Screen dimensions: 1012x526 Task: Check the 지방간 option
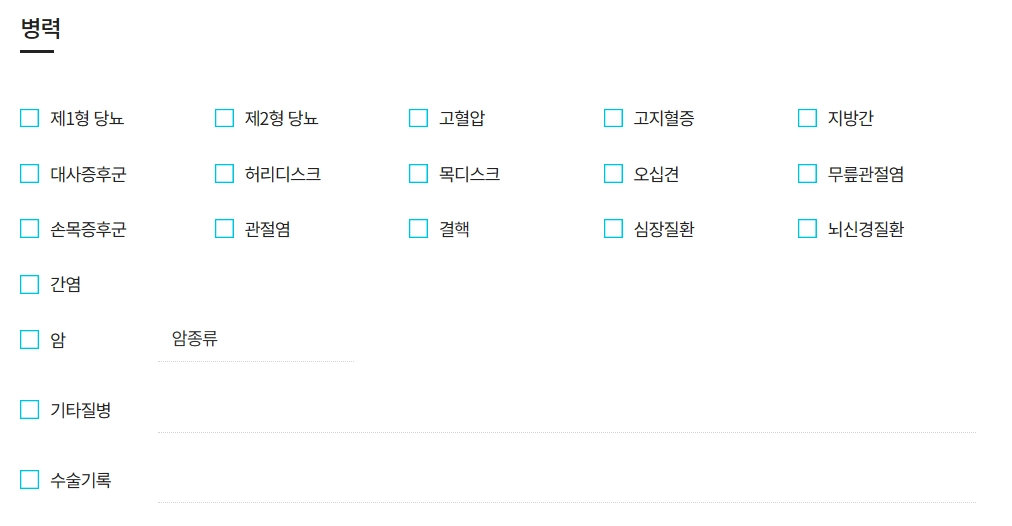point(807,118)
